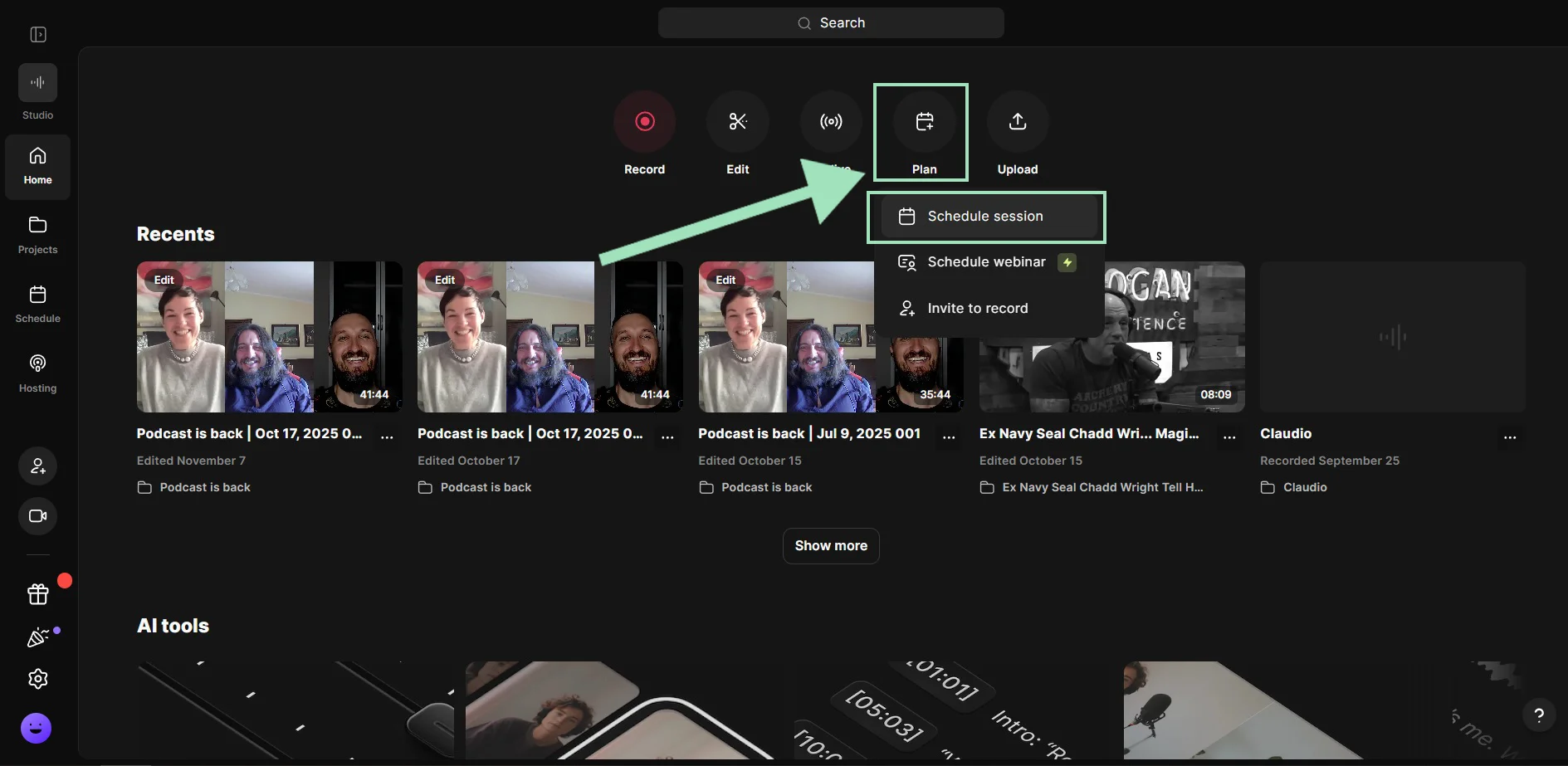Open options for Jul 9, 2025 001 recording
Screen dimensions: 1568x766
(949, 437)
